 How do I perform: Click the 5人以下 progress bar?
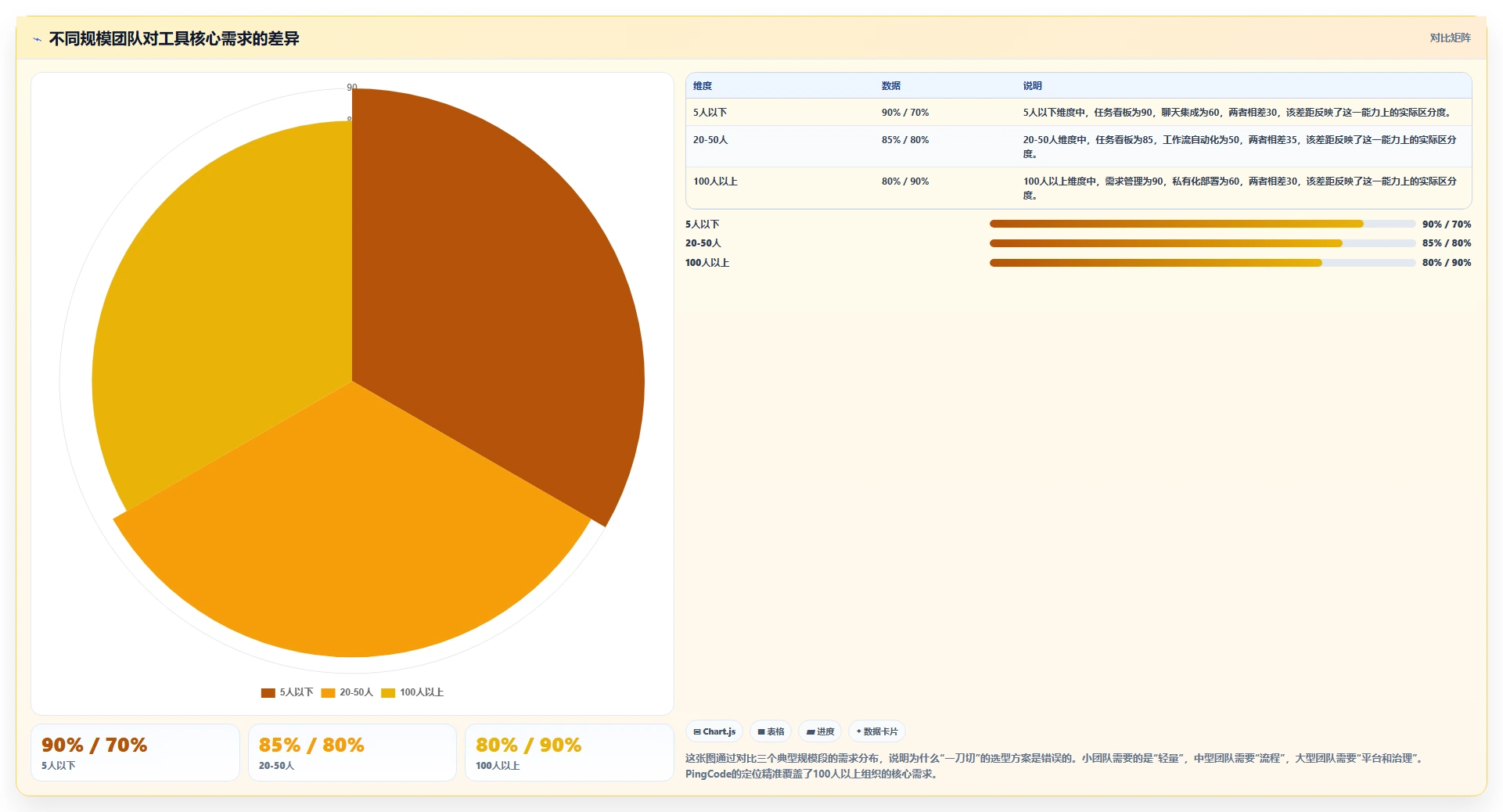coord(1203,224)
